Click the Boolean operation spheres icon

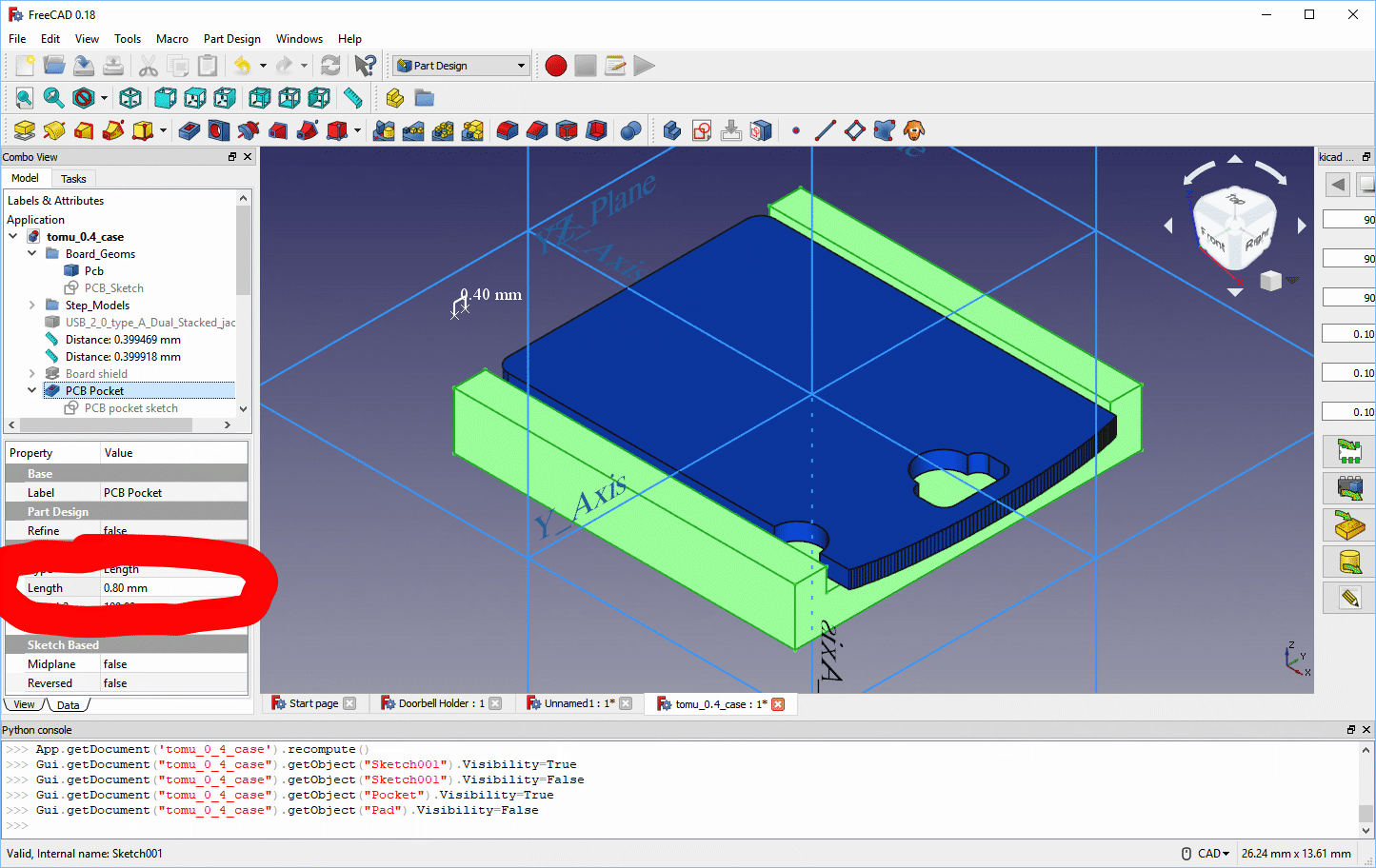click(629, 130)
